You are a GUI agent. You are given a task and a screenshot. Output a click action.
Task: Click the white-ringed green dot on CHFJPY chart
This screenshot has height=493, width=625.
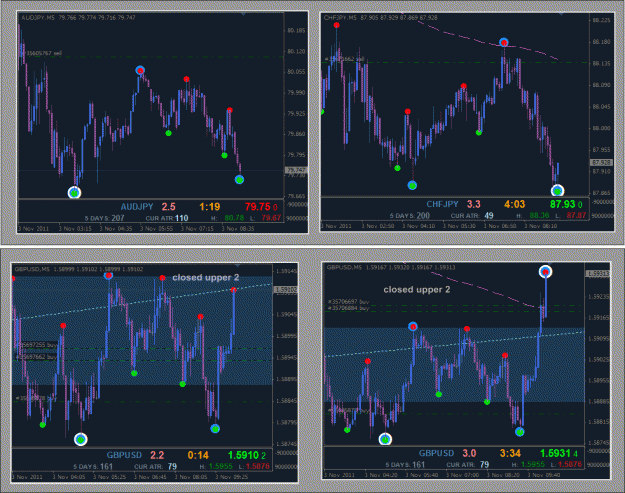(557, 191)
